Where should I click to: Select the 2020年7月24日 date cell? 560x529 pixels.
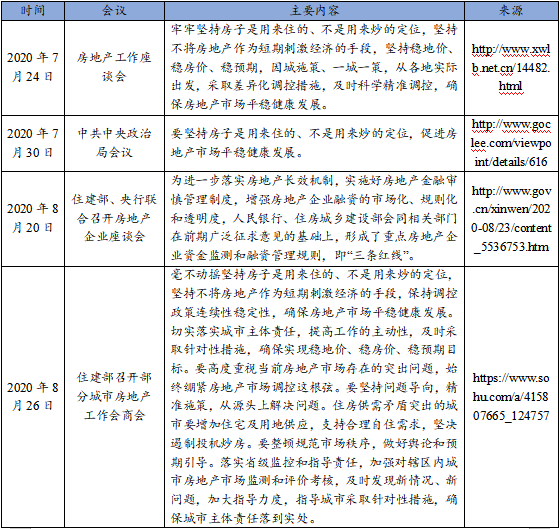32,67
